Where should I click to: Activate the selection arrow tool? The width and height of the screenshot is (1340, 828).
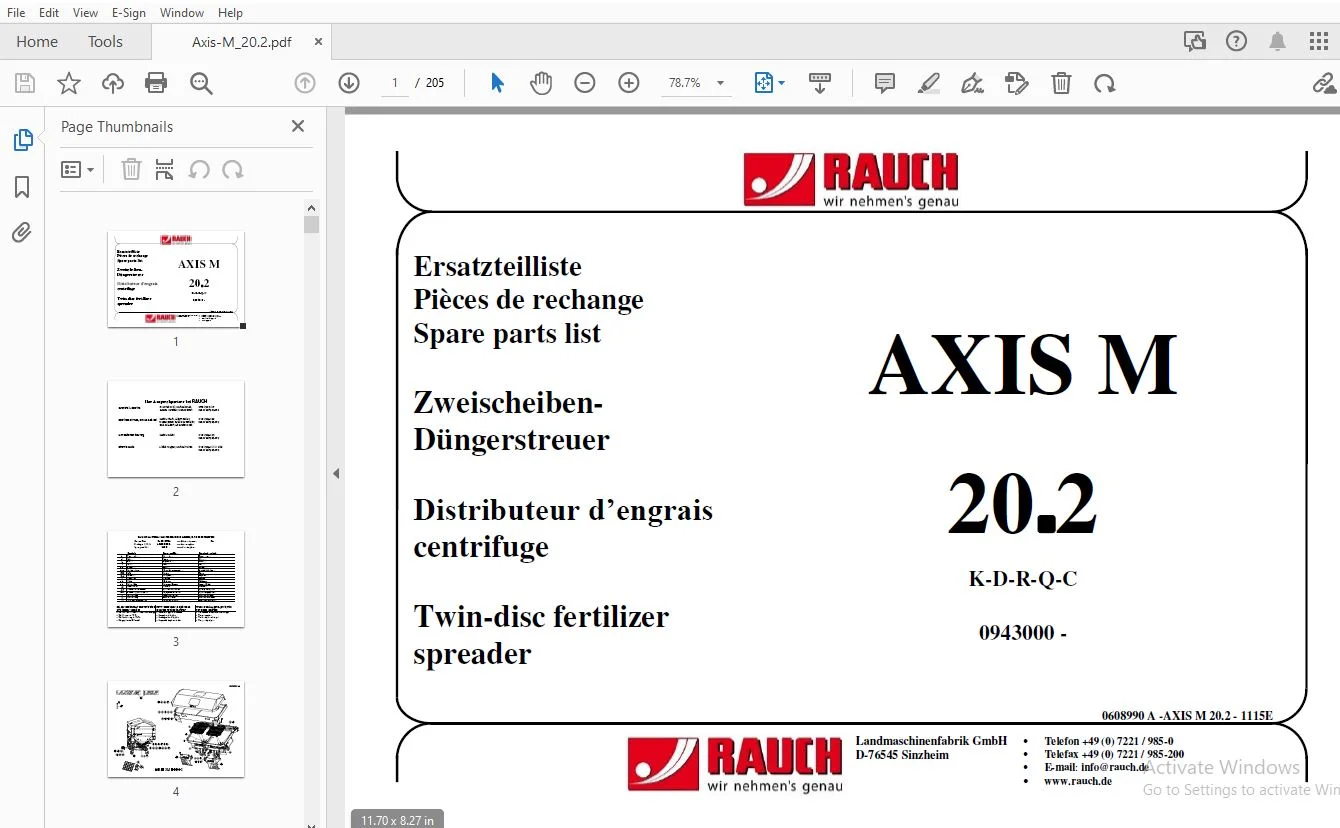pyautogui.click(x=497, y=83)
